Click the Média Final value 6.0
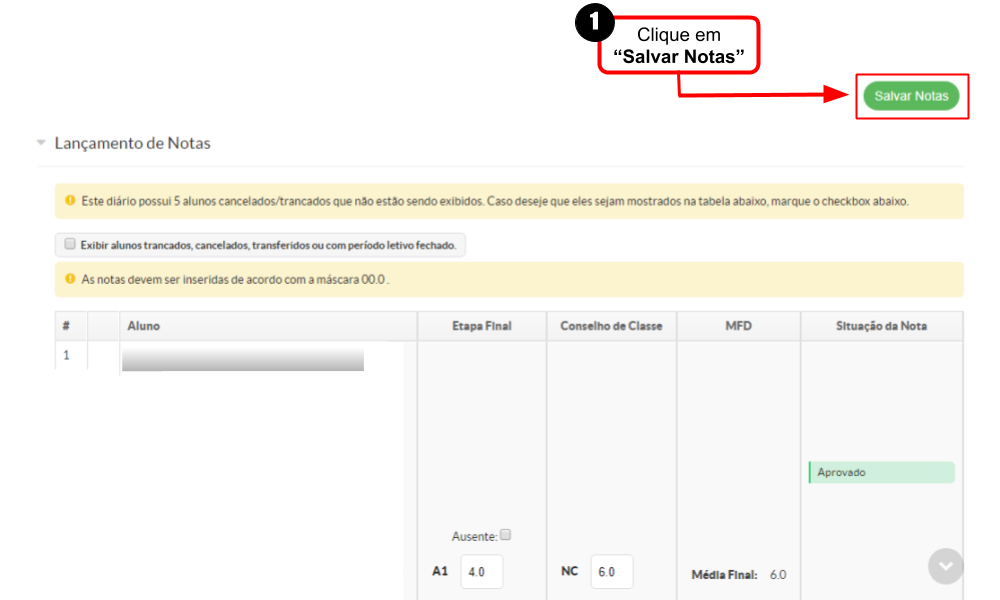1000x600 pixels. click(778, 574)
